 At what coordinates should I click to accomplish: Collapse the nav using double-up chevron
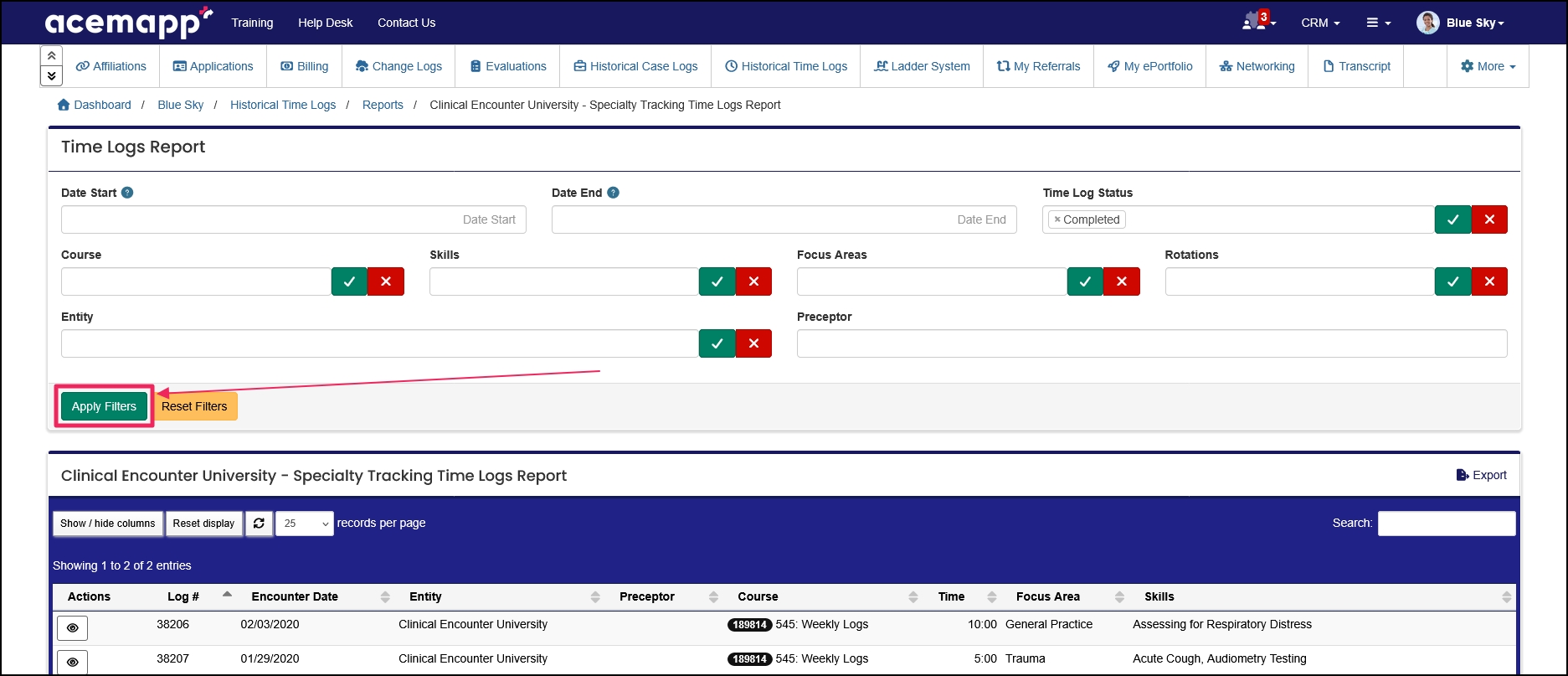pyautogui.click(x=51, y=55)
